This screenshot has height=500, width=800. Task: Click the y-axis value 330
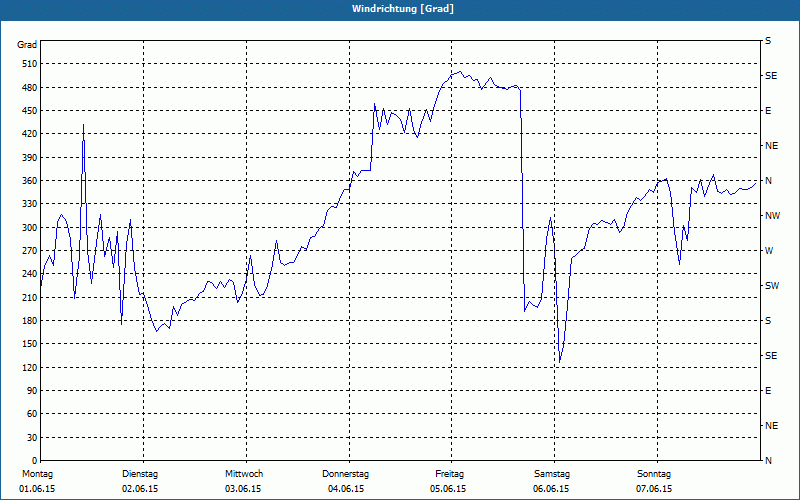coord(30,204)
